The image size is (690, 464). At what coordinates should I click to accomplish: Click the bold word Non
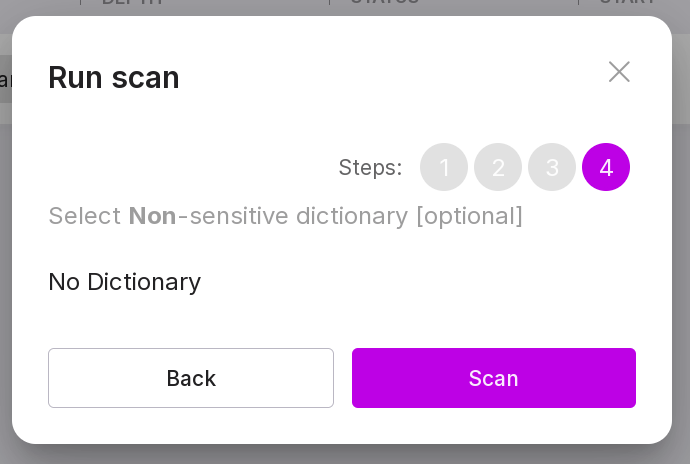(x=152, y=216)
